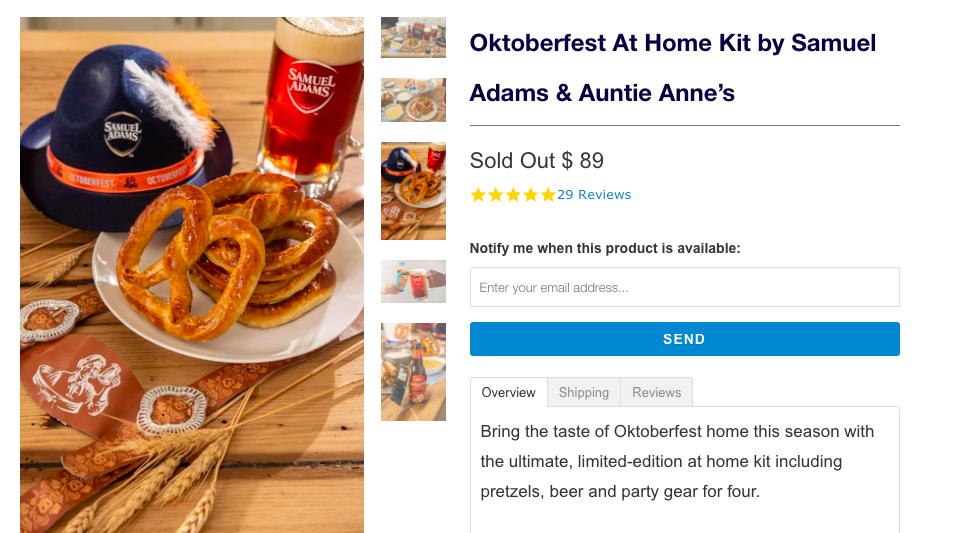This screenshot has width=974, height=533.
Task: Open the Shipping tab
Action: pos(584,393)
